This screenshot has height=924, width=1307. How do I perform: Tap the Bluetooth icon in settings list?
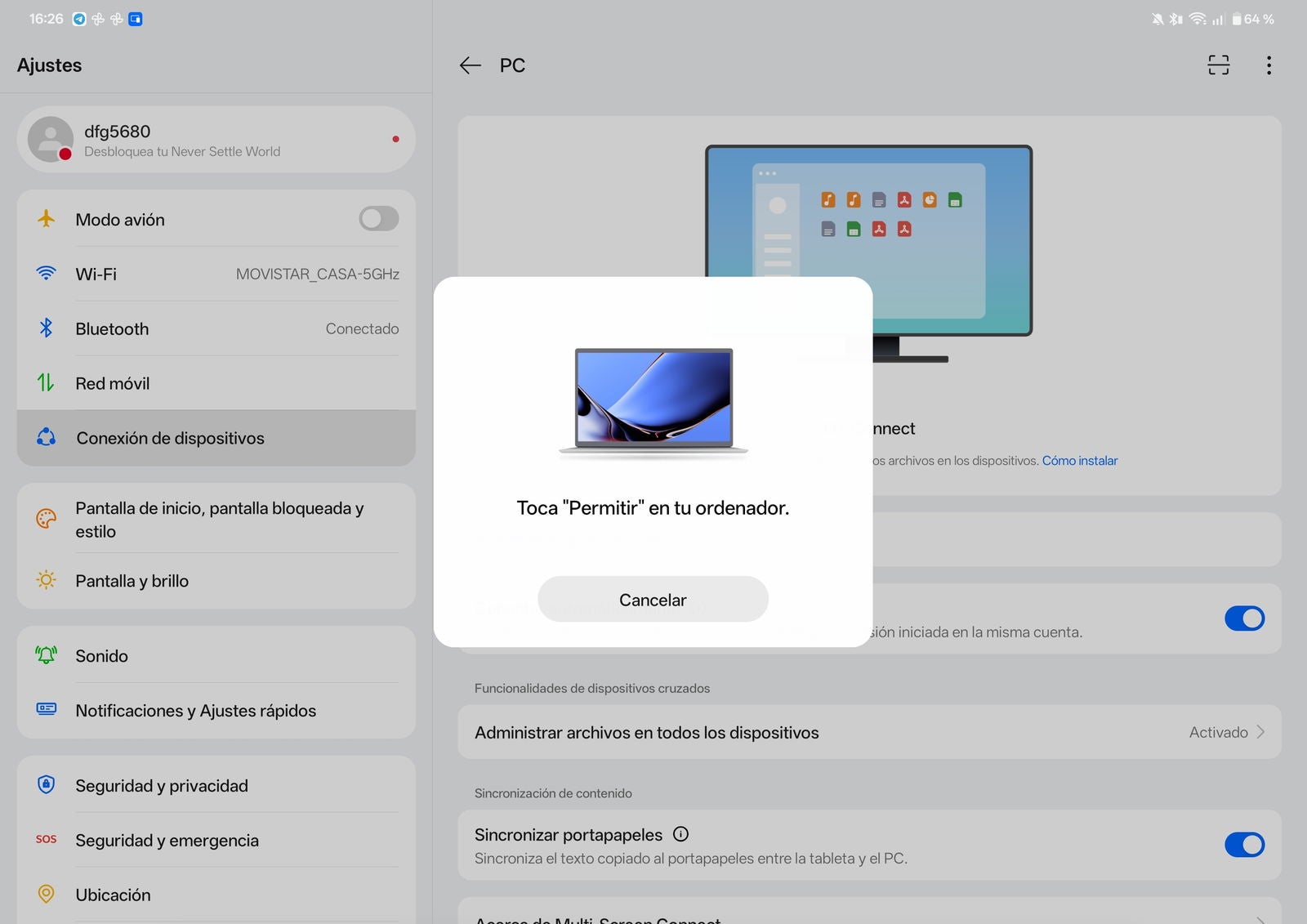[x=47, y=328]
